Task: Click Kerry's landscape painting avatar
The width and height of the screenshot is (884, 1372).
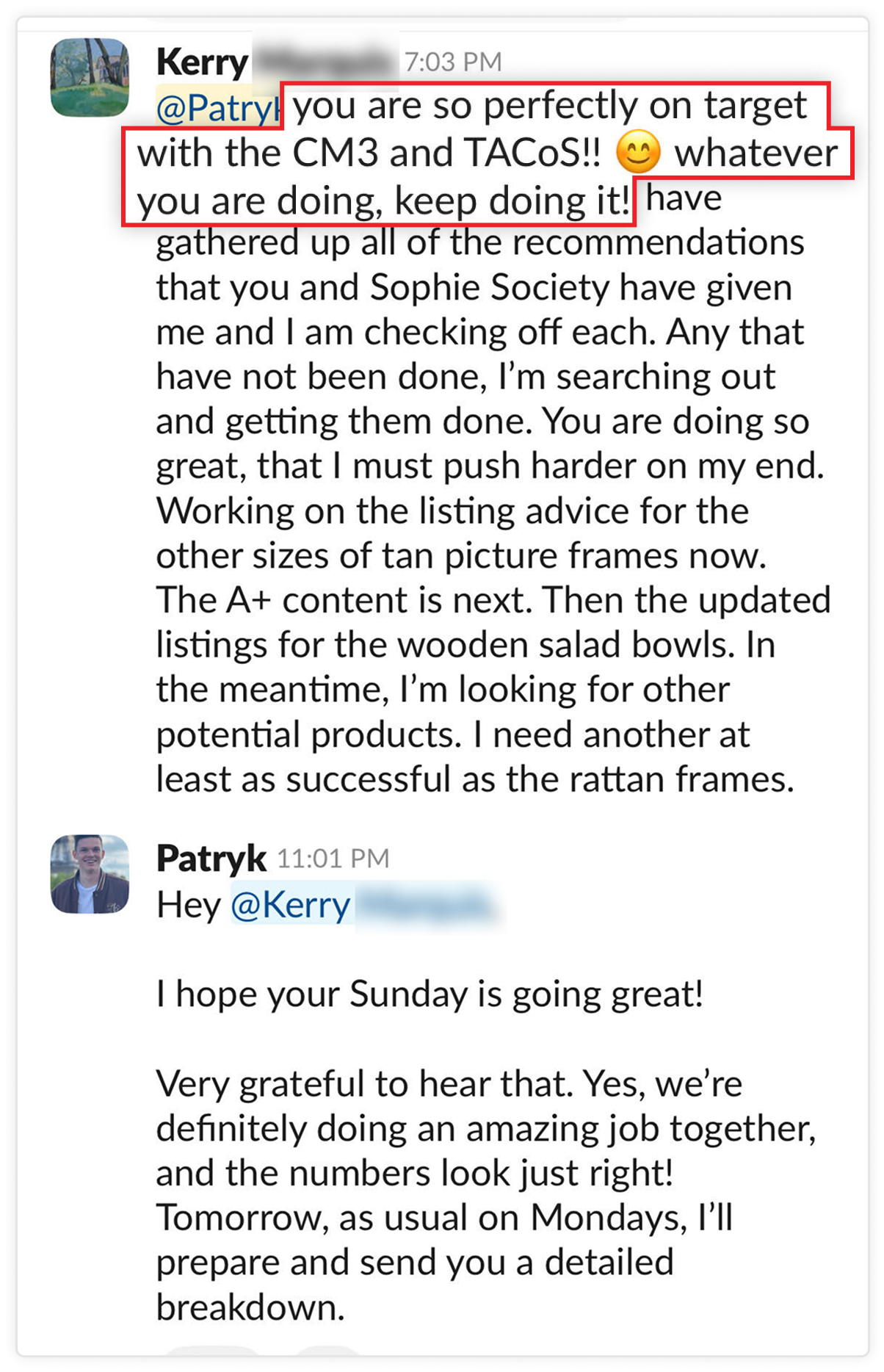Action: 90,77
